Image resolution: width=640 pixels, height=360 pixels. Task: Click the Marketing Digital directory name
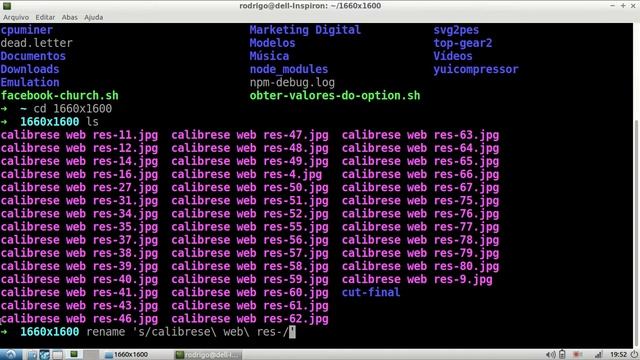coord(305,30)
